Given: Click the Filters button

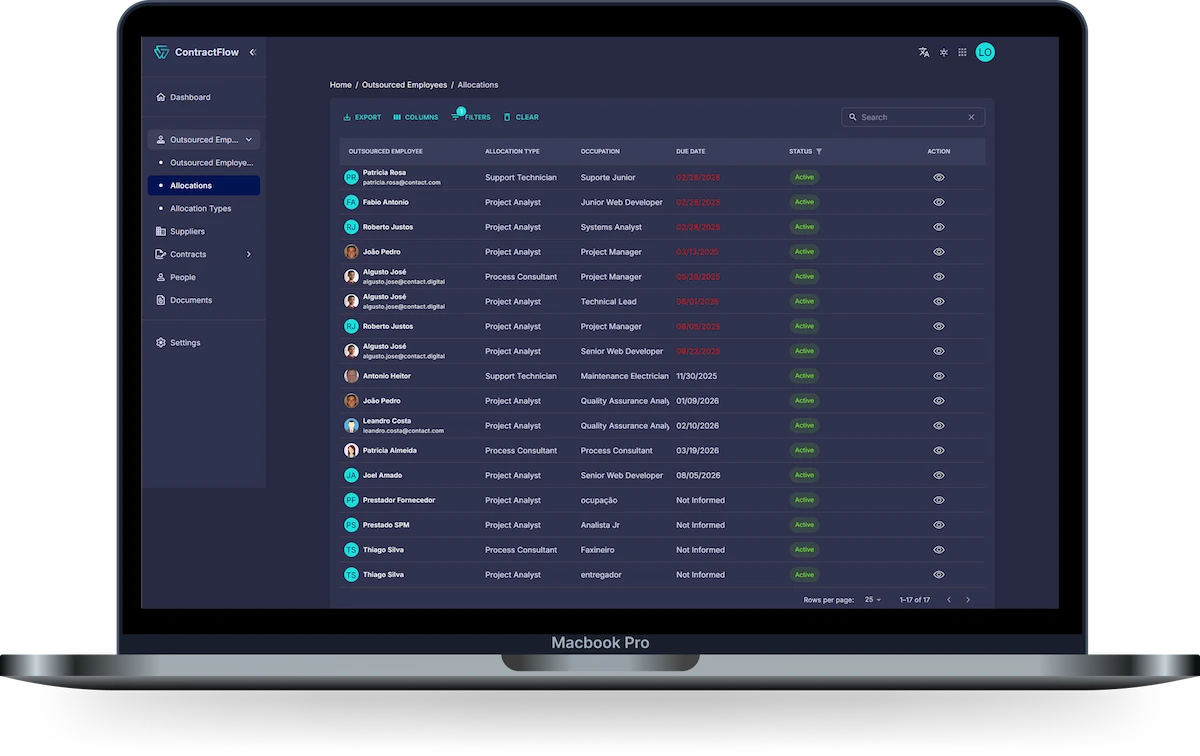Looking at the screenshot, I should pyautogui.click(x=471, y=117).
